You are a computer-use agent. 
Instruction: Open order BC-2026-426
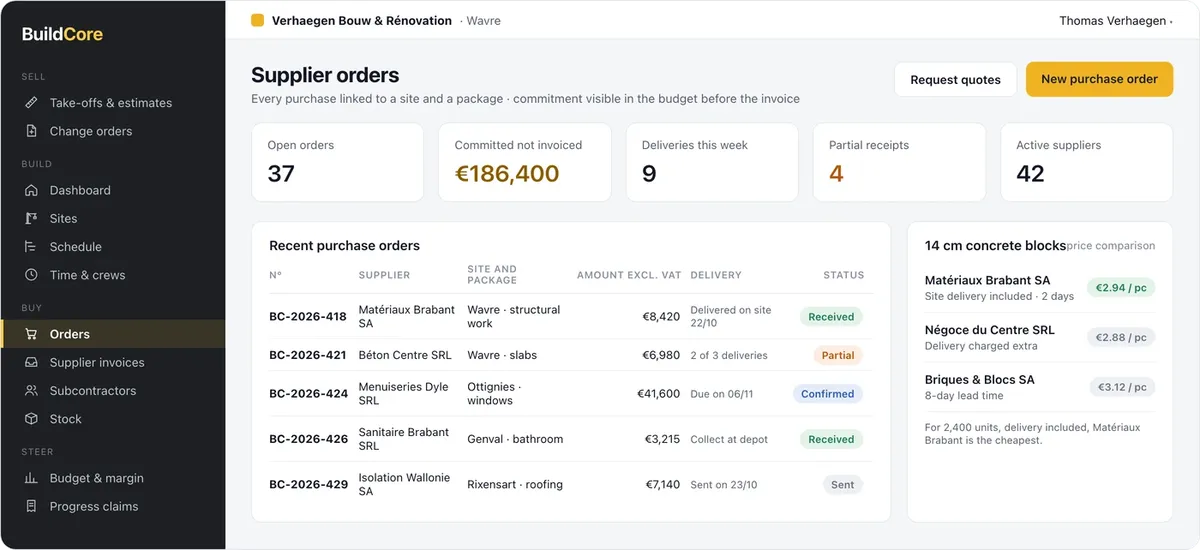(x=308, y=439)
